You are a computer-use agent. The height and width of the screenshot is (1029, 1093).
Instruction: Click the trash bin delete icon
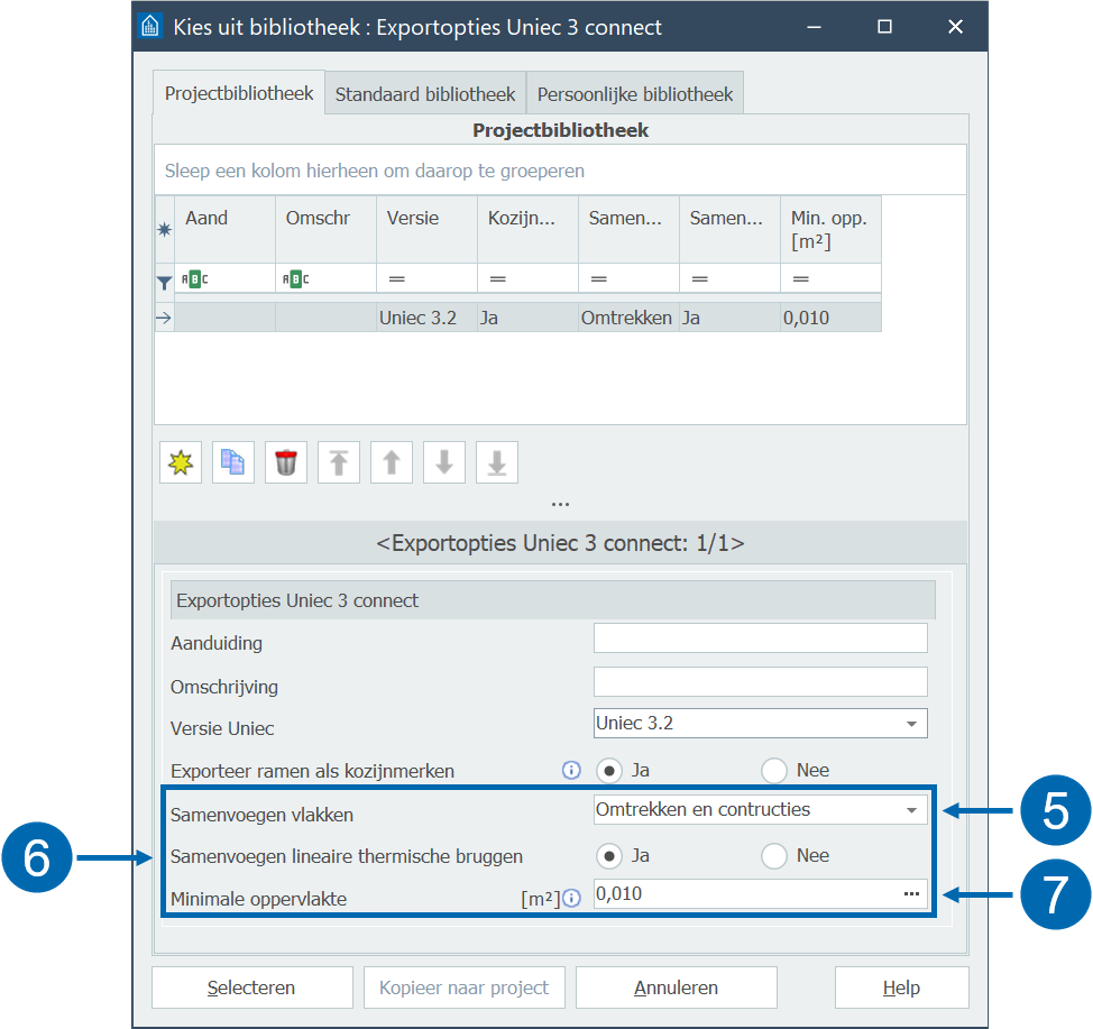tap(286, 463)
